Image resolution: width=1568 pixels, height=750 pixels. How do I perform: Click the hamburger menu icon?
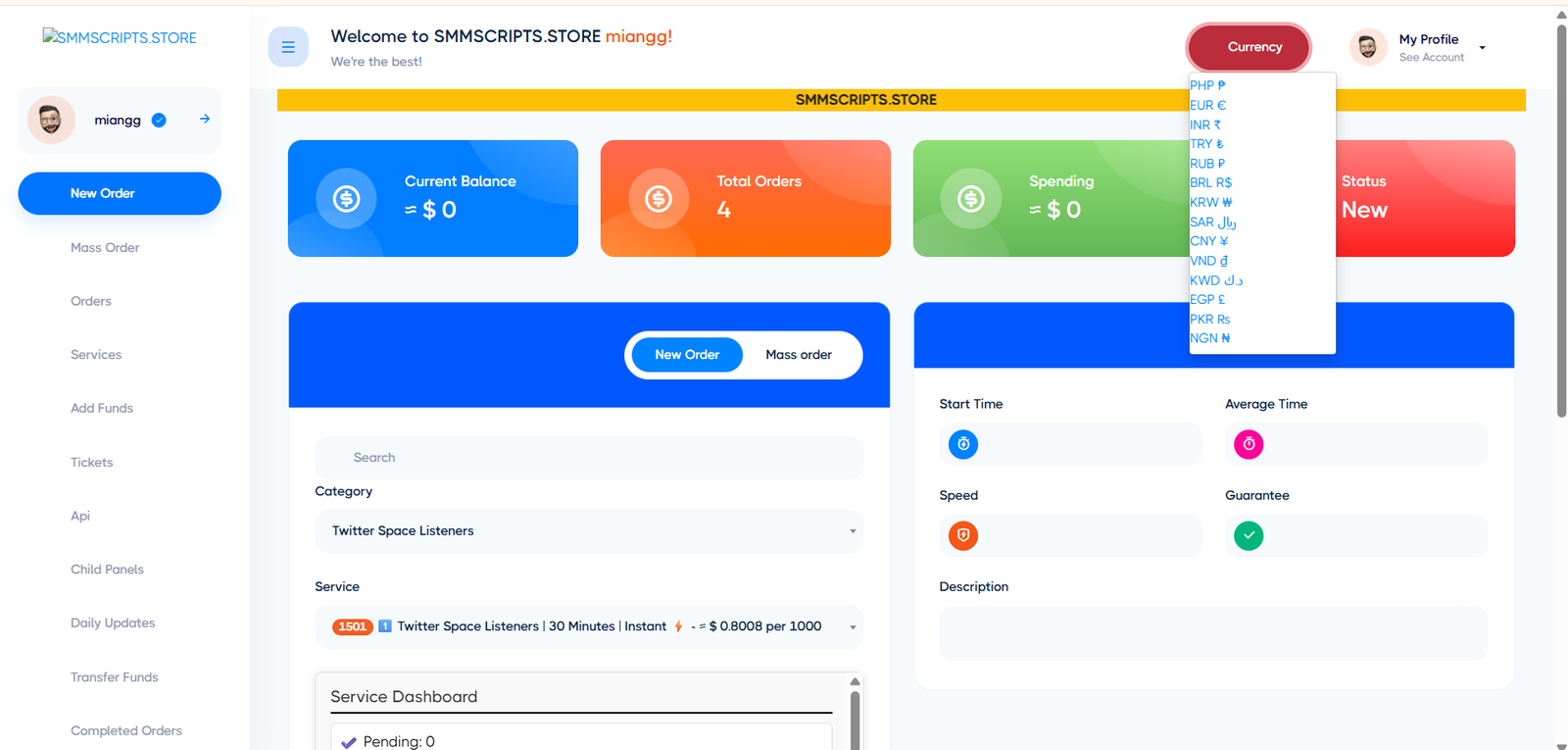[288, 47]
